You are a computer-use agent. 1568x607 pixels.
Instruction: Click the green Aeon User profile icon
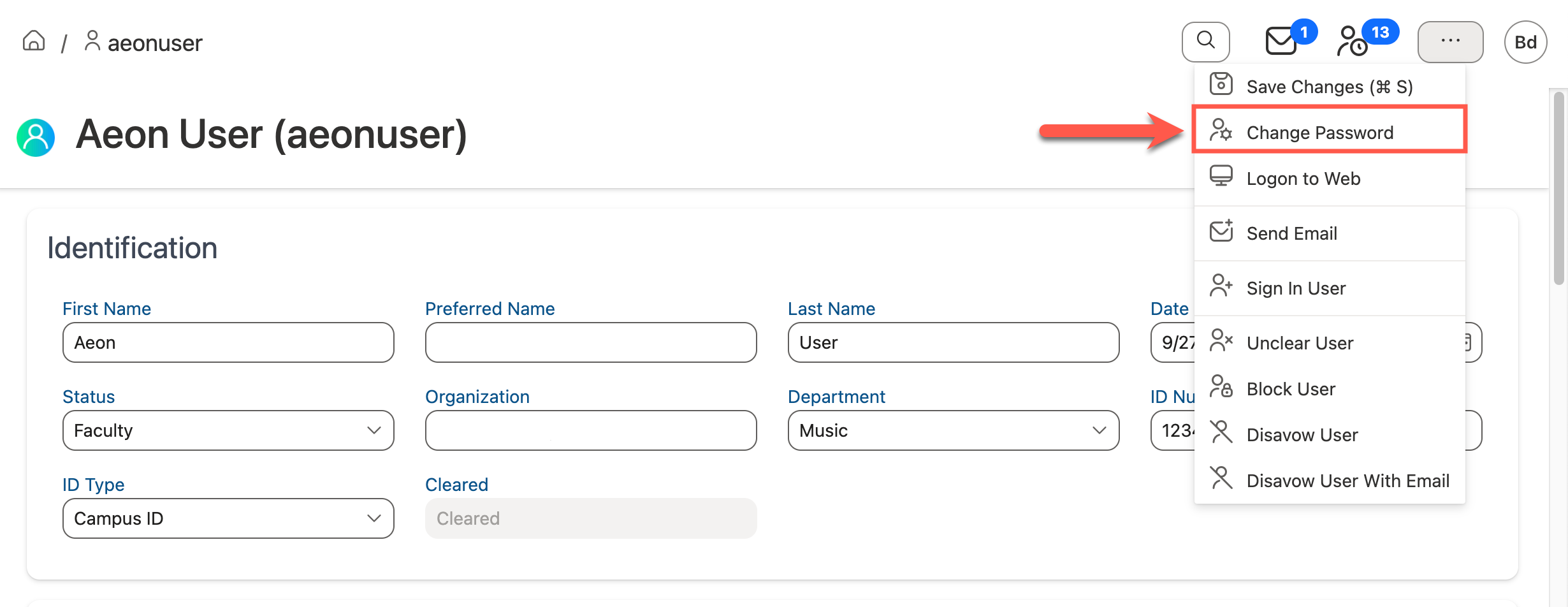pyautogui.click(x=36, y=137)
